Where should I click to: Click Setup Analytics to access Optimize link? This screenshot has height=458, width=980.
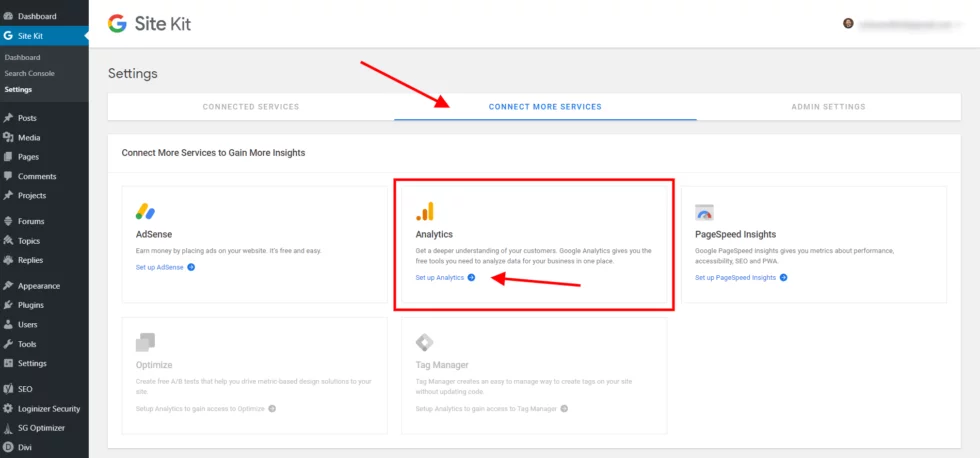pos(201,409)
